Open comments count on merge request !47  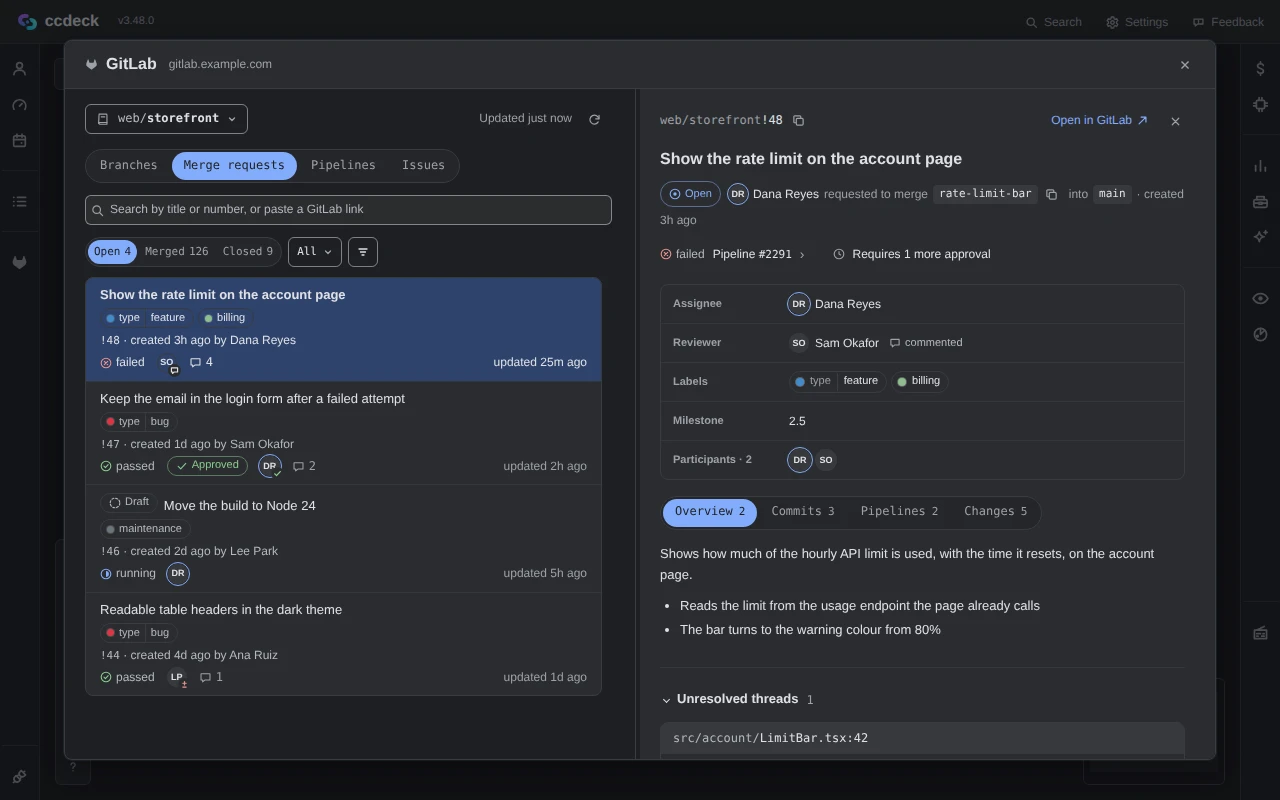point(304,466)
